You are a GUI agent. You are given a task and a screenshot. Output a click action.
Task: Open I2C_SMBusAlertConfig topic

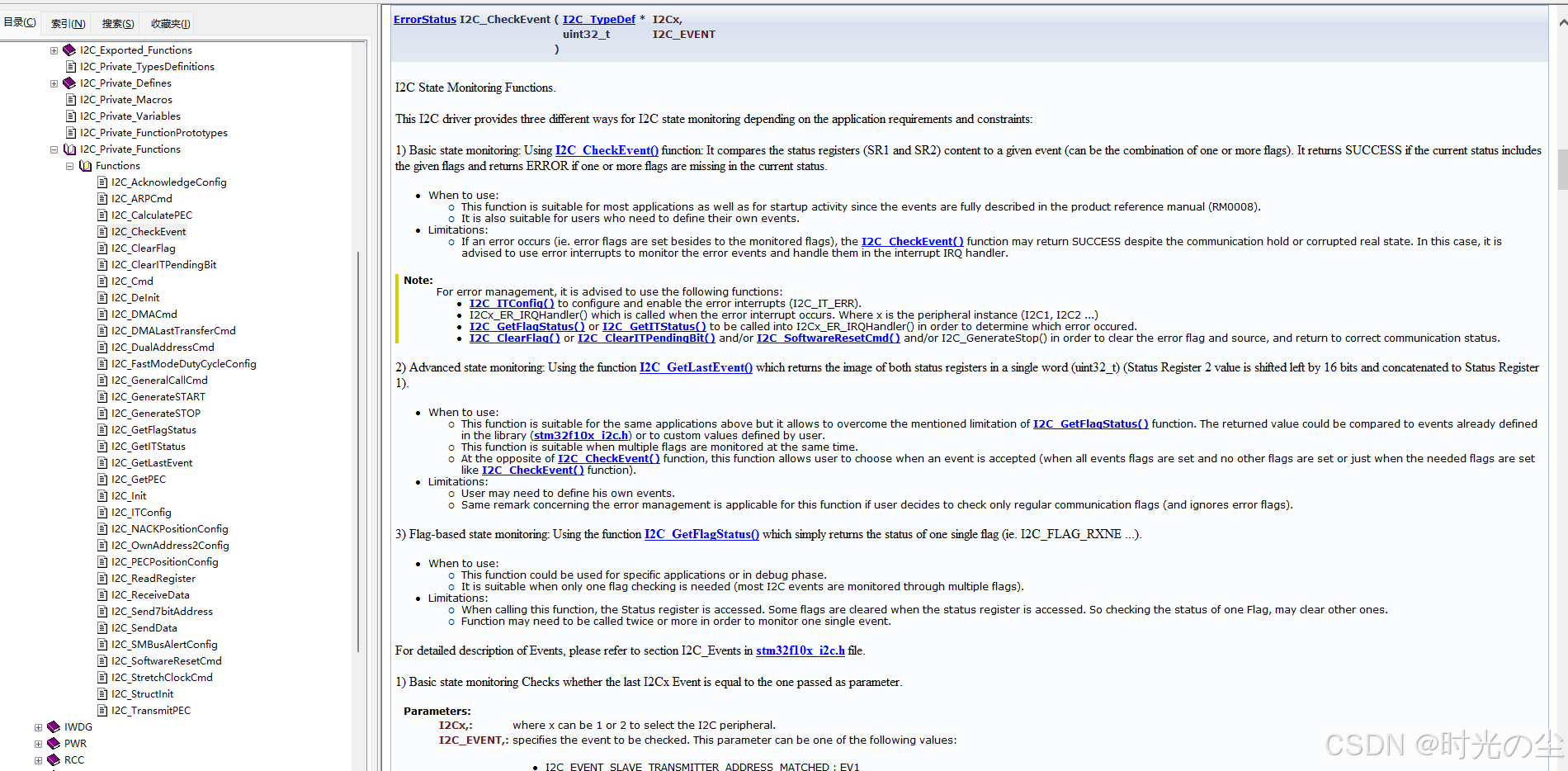pyautogui.click(x=164, y=645)
